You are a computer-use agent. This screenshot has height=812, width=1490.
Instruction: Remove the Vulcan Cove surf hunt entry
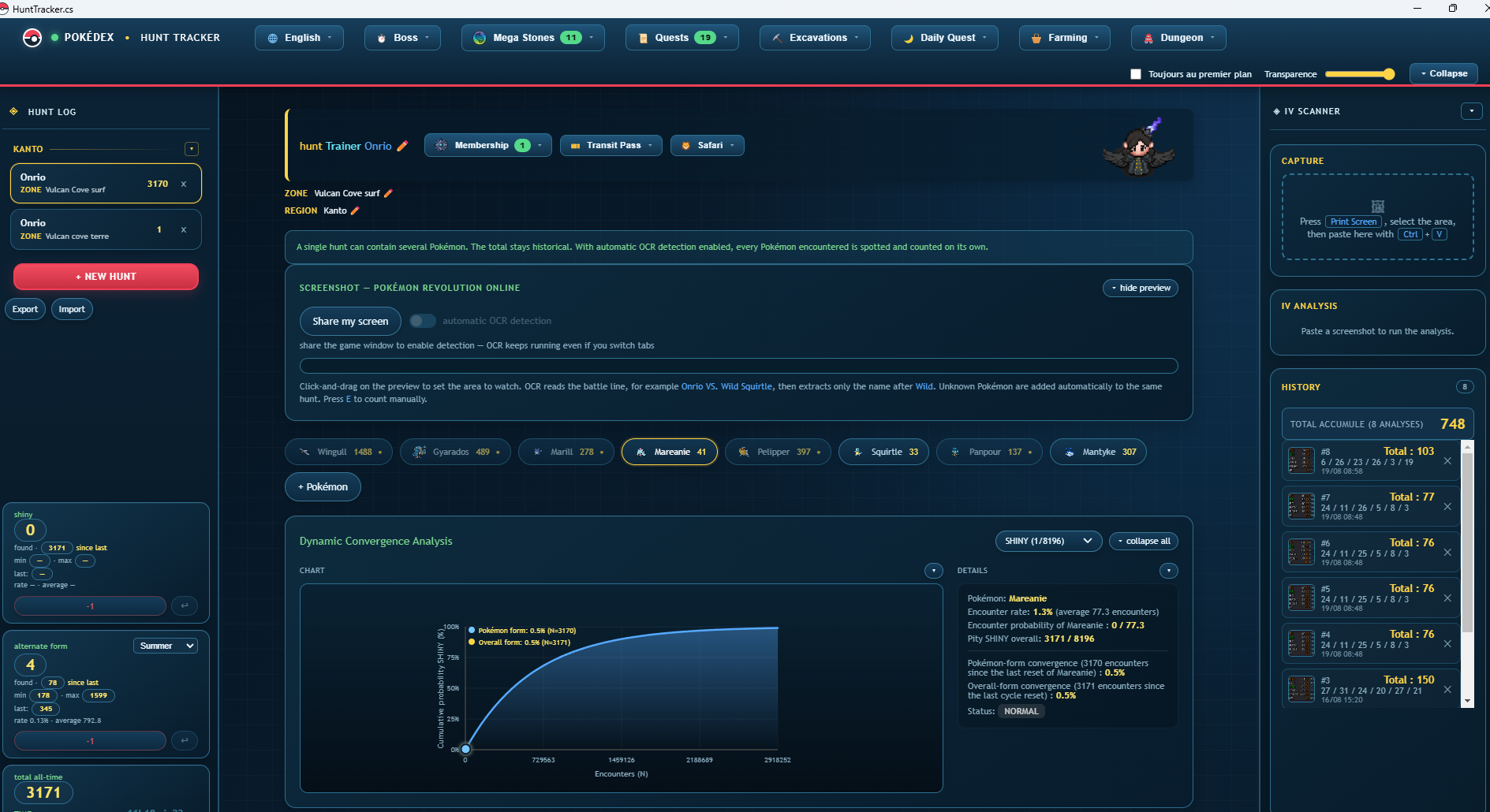pyautogui.click(x=184, y=184)
